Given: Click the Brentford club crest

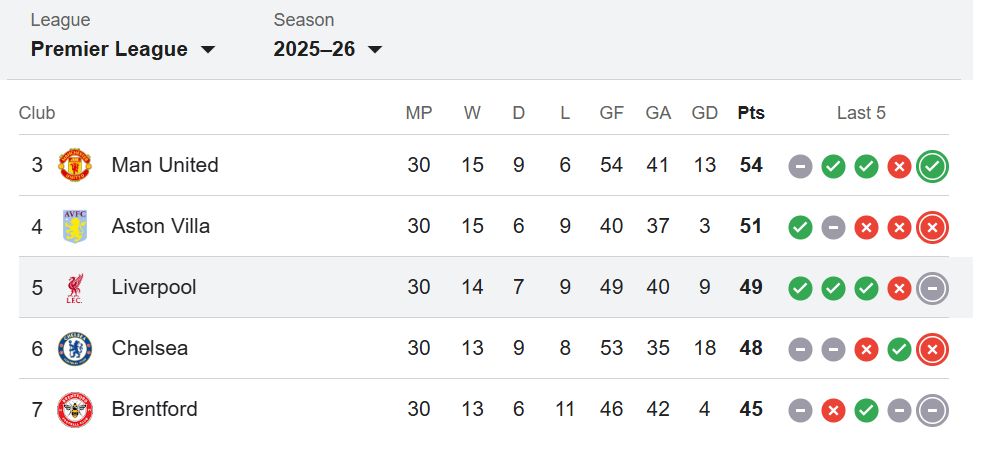Looking at the screenshot, I should click(75, 409).
